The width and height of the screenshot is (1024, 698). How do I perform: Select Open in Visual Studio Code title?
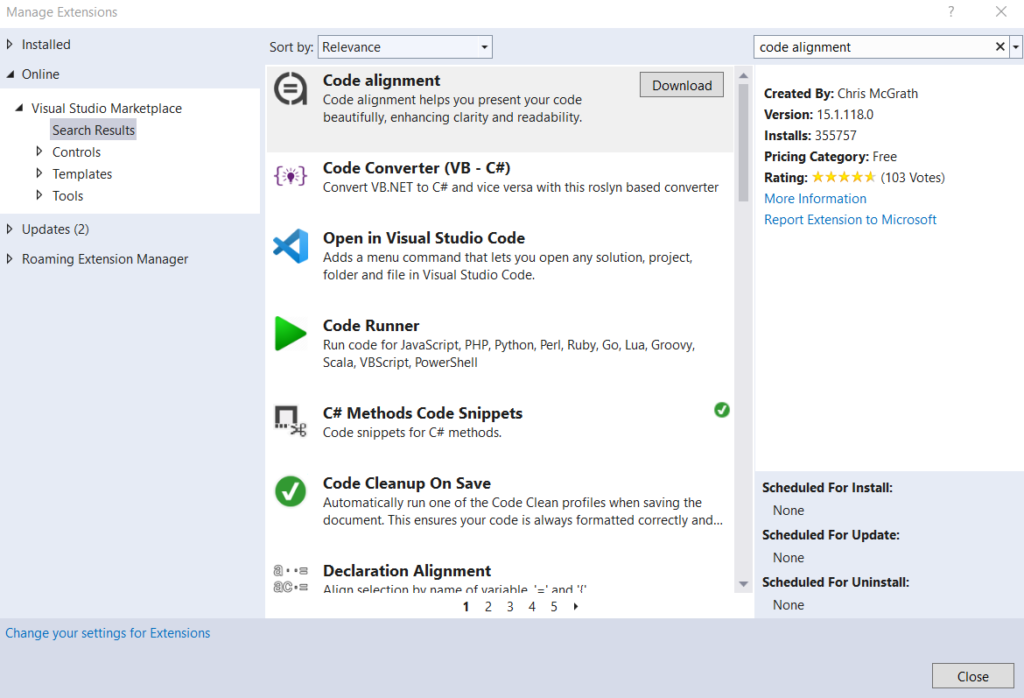[424, 238]
